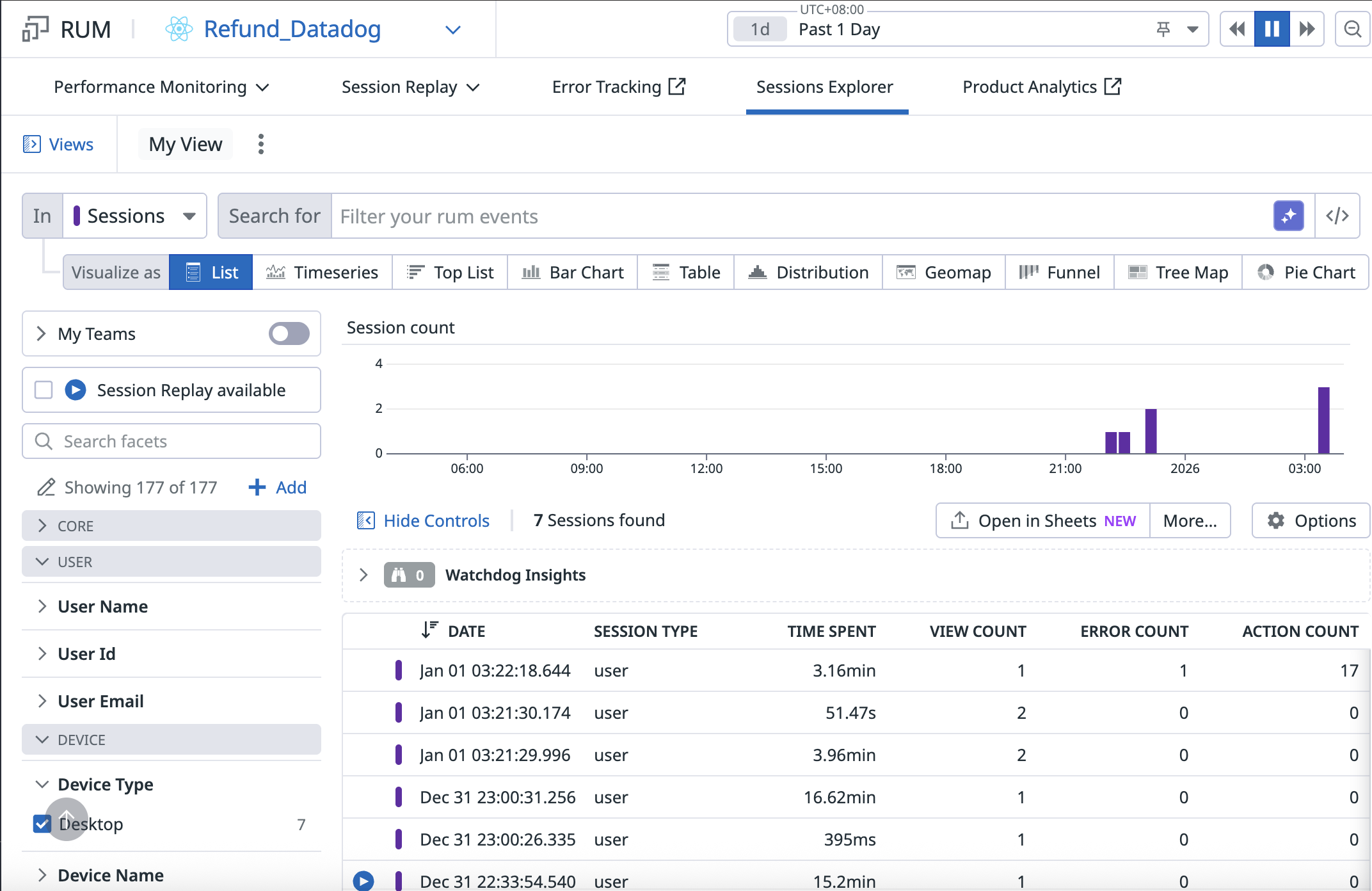The width and height of the screenshot is (1372, 891).
Task: Click the tallest bar in session count chart
Action: point(1323,420)
